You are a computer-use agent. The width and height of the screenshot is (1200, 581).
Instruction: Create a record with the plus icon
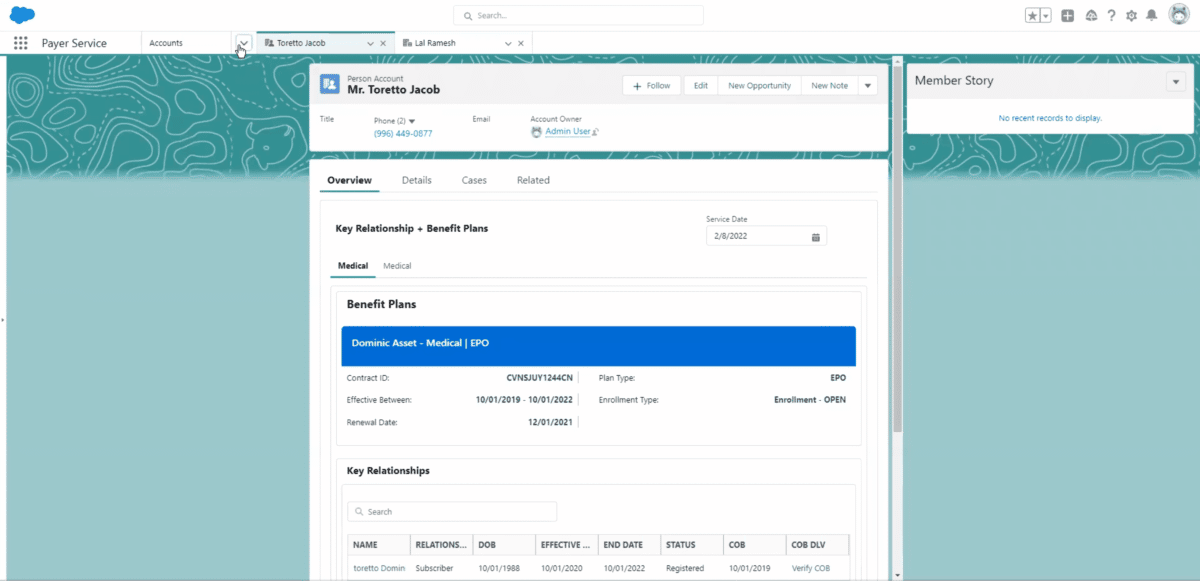click(x=1066, y=15)
